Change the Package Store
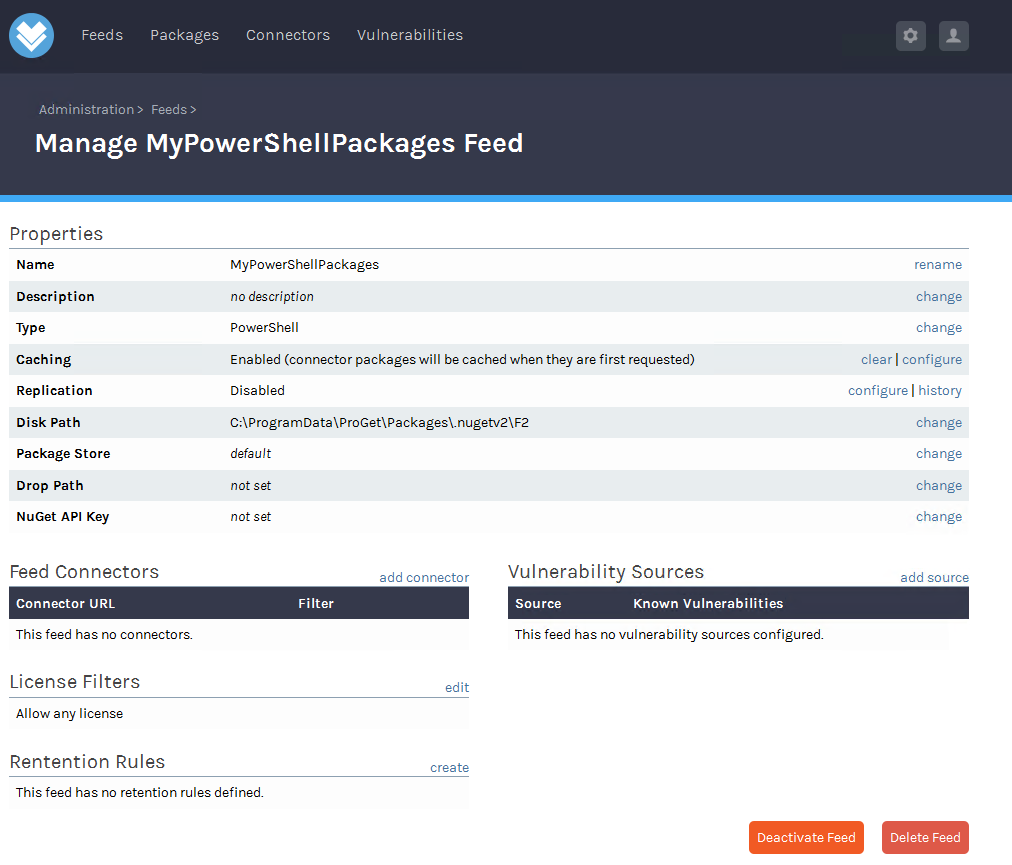1012x865 pixels. click(939, 454)
